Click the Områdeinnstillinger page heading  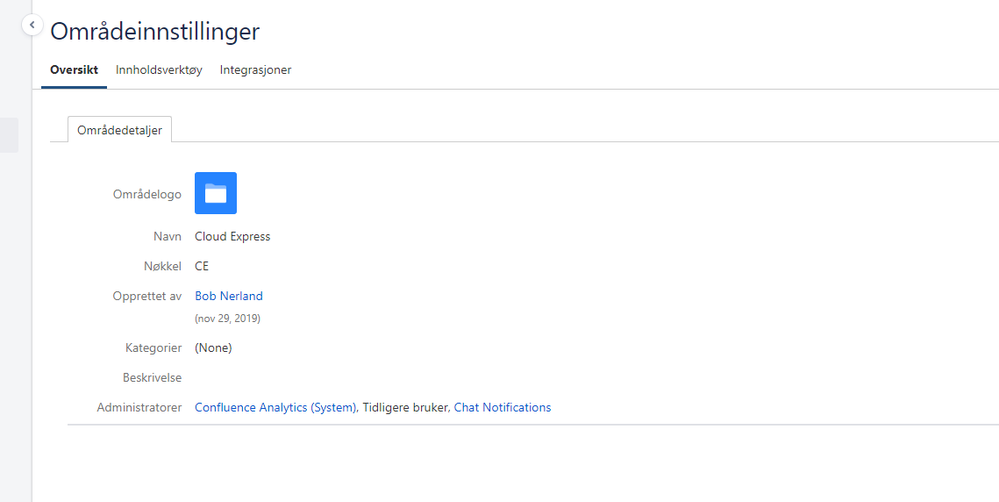155,31
